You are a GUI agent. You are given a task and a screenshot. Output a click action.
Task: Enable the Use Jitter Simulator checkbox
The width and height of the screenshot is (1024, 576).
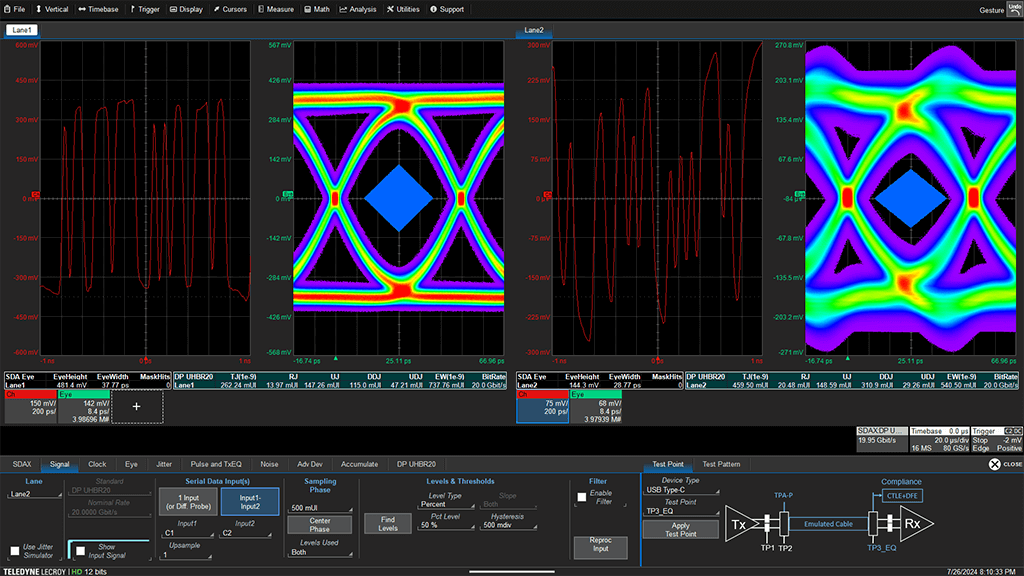[x=15, y=550]
